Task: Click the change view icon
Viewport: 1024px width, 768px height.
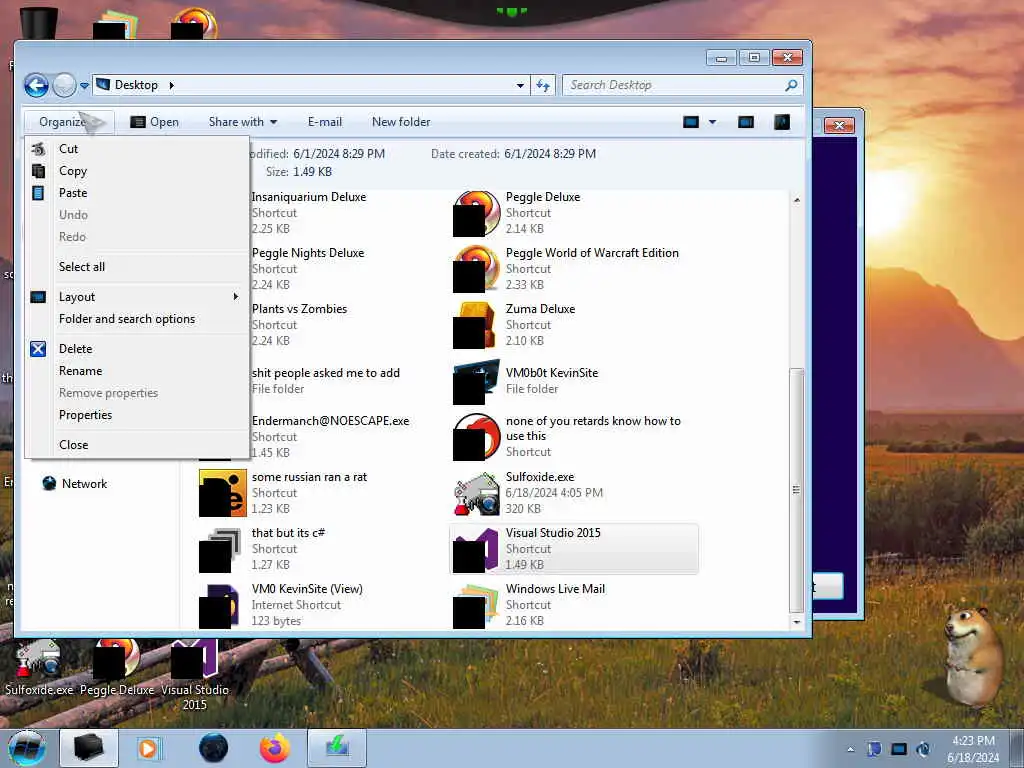Action: (691, 122)
